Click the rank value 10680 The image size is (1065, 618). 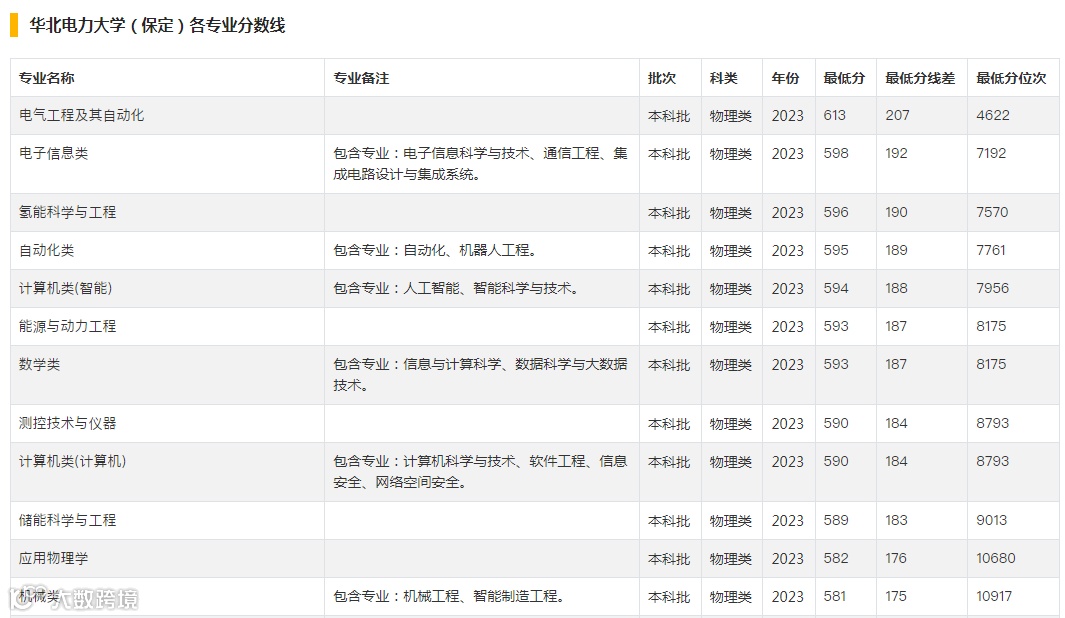[x=996, y=559]
